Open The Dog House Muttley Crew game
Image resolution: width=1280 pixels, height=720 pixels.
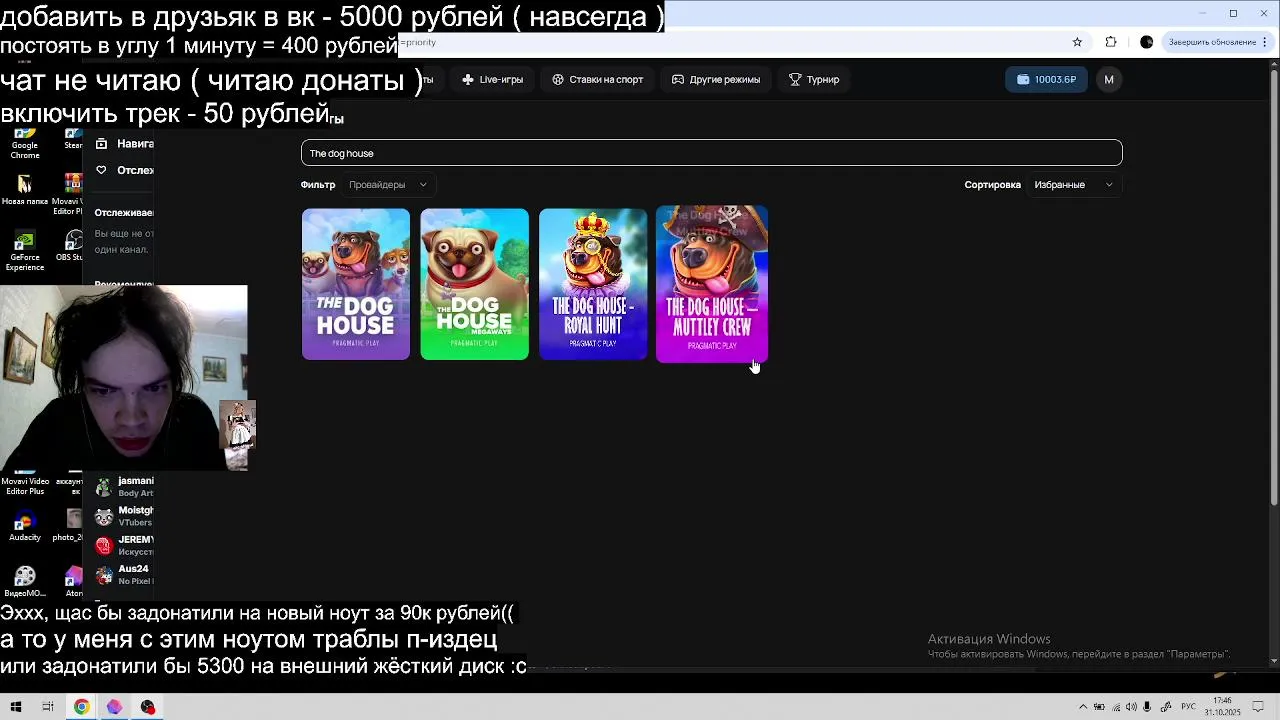pos(712,284)
